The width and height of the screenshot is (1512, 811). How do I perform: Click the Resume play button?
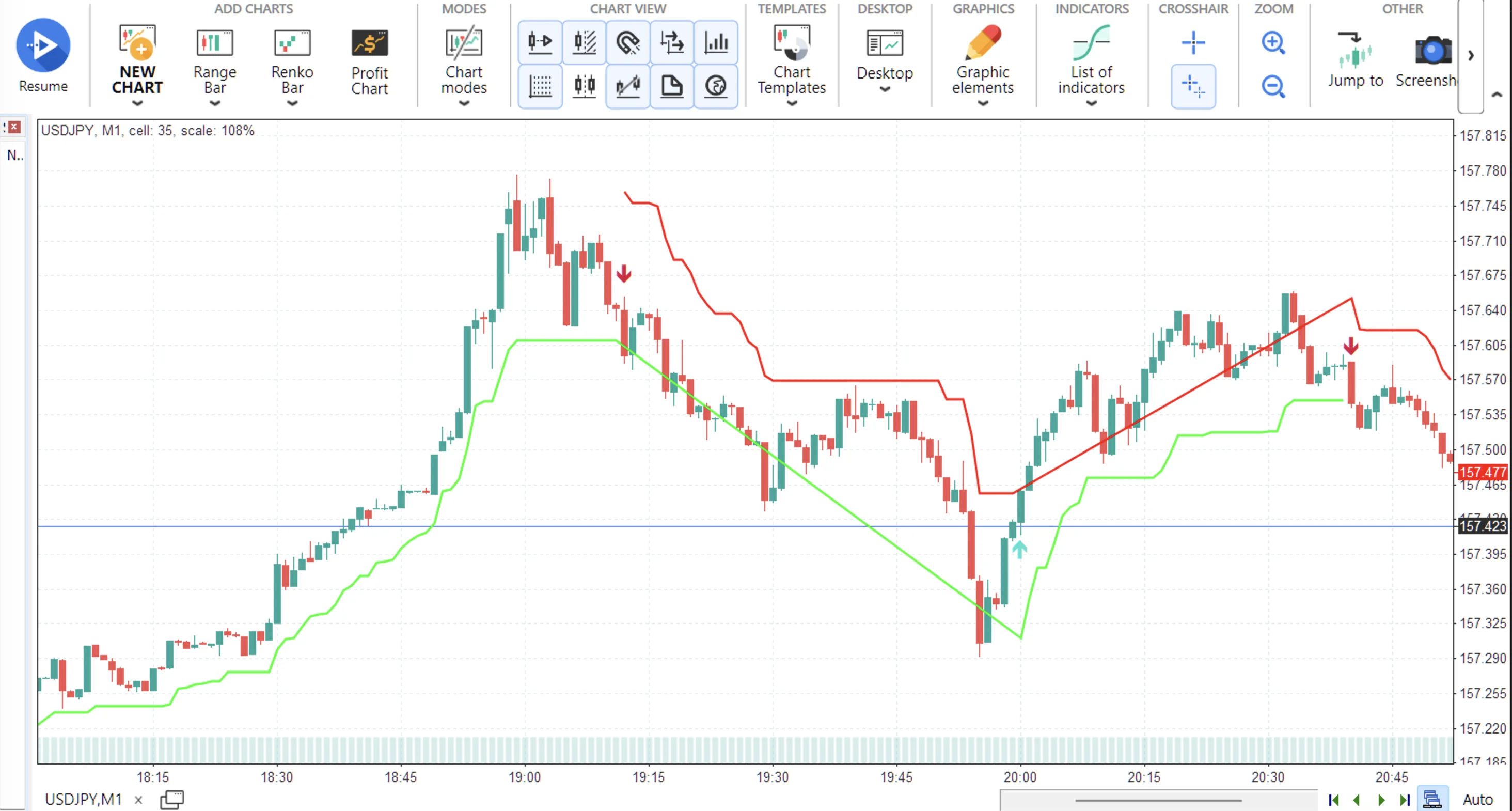pyautogui.click(x=43, y=45)
